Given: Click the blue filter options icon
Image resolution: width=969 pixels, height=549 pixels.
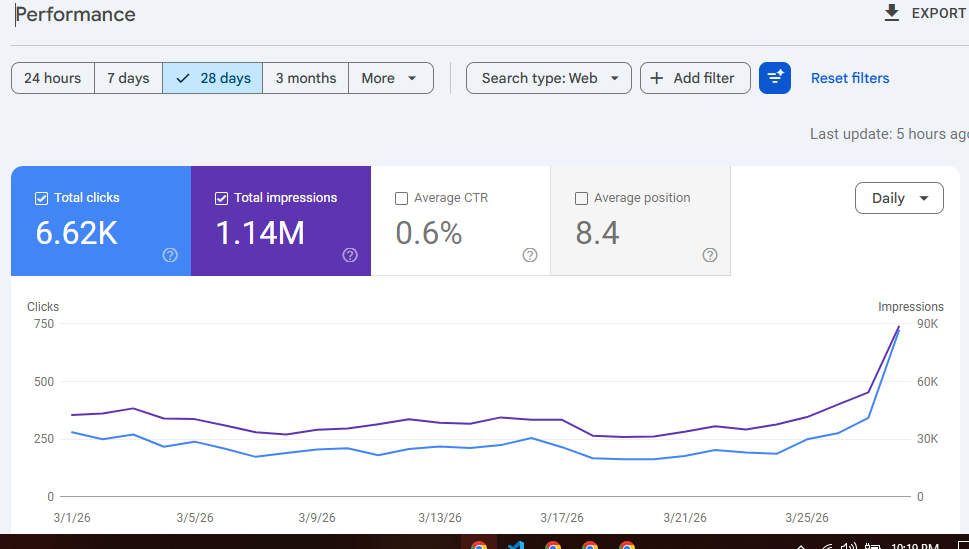Looking at the screenshot, I should [775, 78].
